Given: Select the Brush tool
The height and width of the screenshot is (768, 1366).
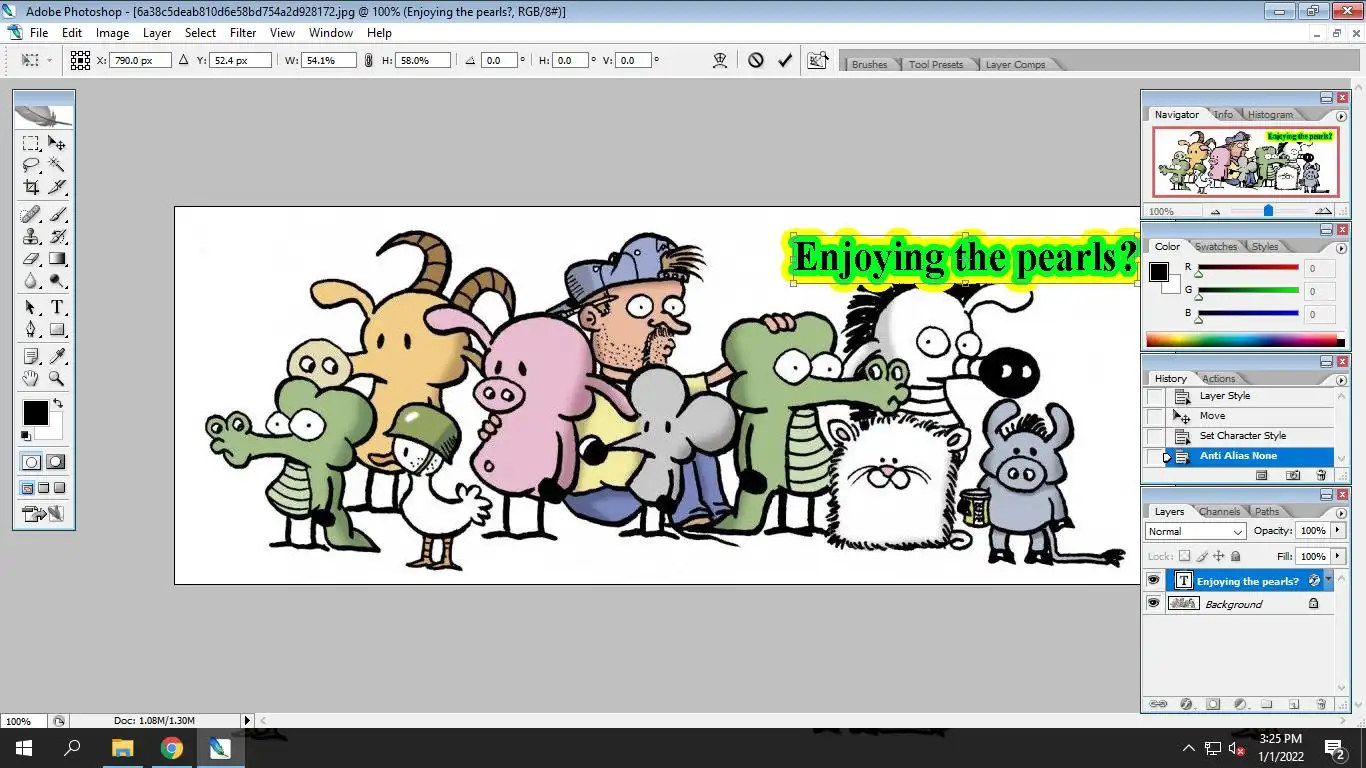Looking at the screenshot, I should point(57,214).
